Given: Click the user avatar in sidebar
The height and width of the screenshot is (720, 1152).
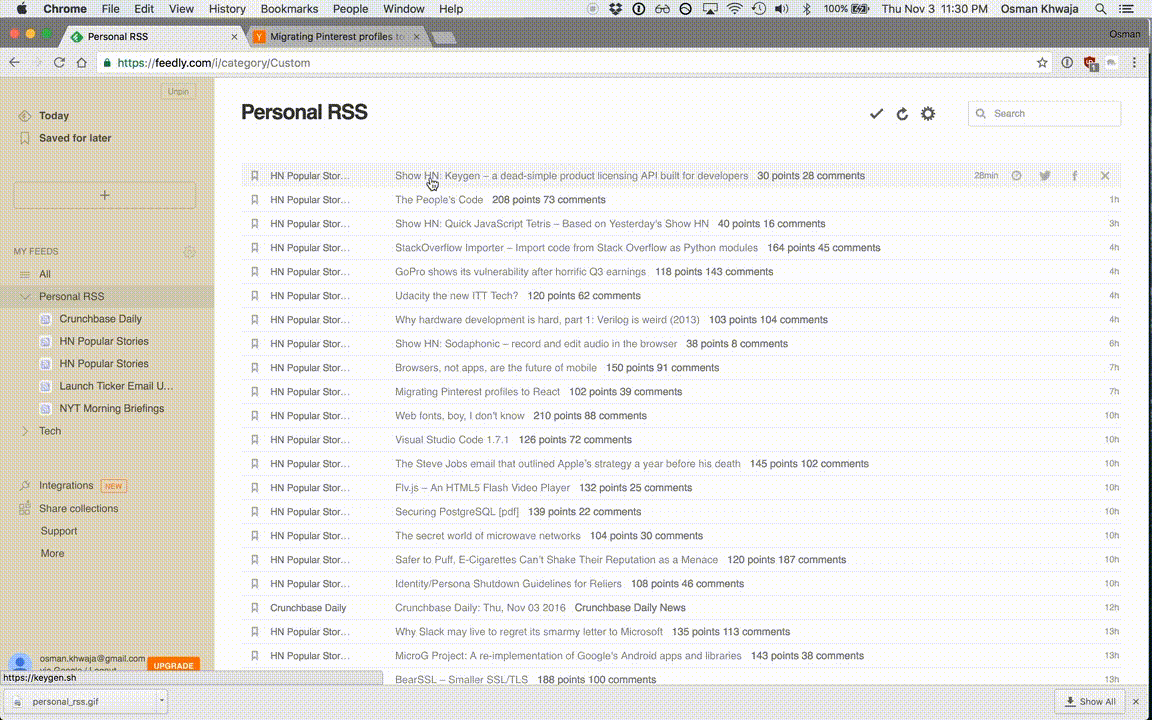Looking at the screenshot, I should (x=20, y=663).
